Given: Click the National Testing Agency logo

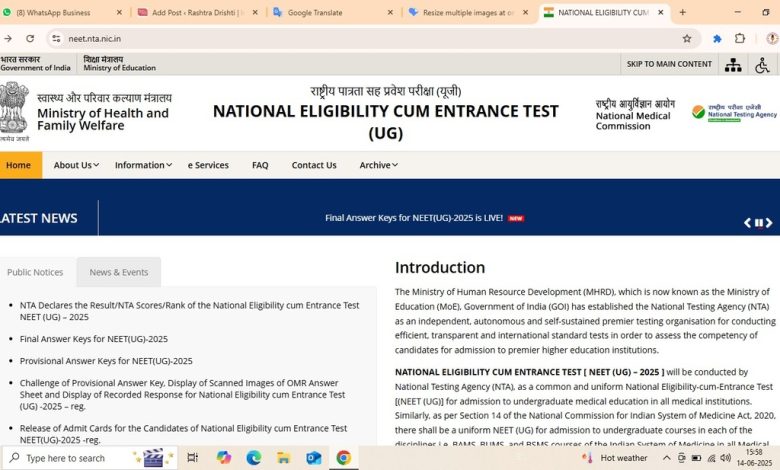Looking at the screenshot, I should 734,112.
